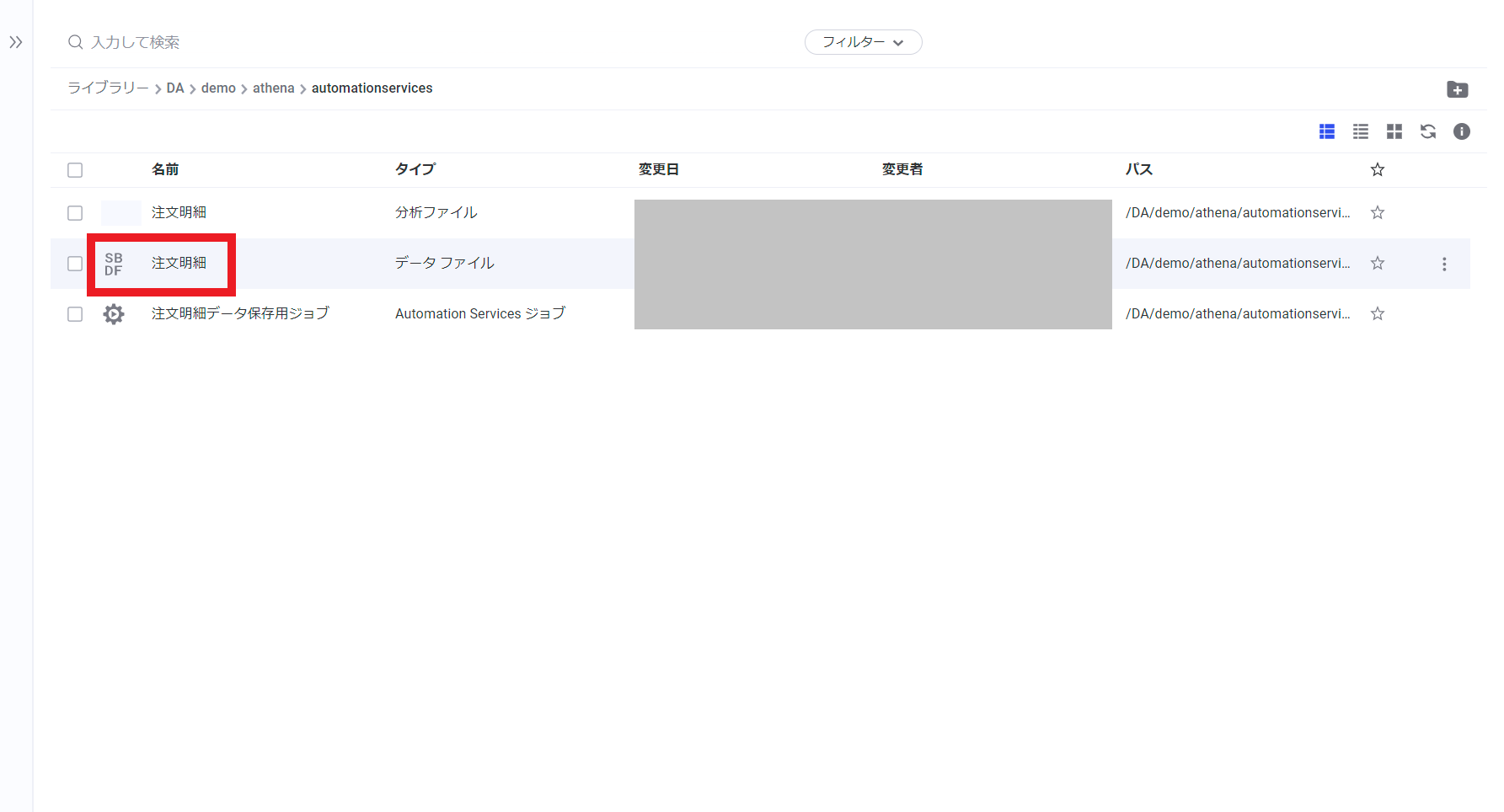Click the search field magnifier icon
1504x812 pixels.
click(x=75, y=42)
